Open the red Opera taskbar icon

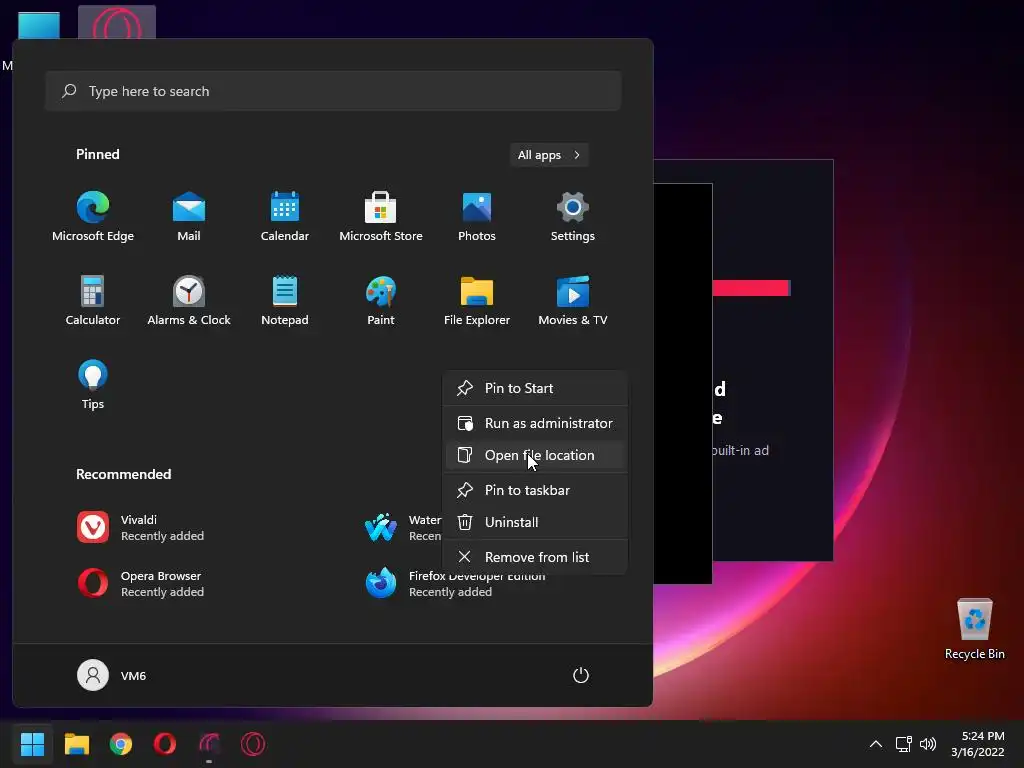165,744
